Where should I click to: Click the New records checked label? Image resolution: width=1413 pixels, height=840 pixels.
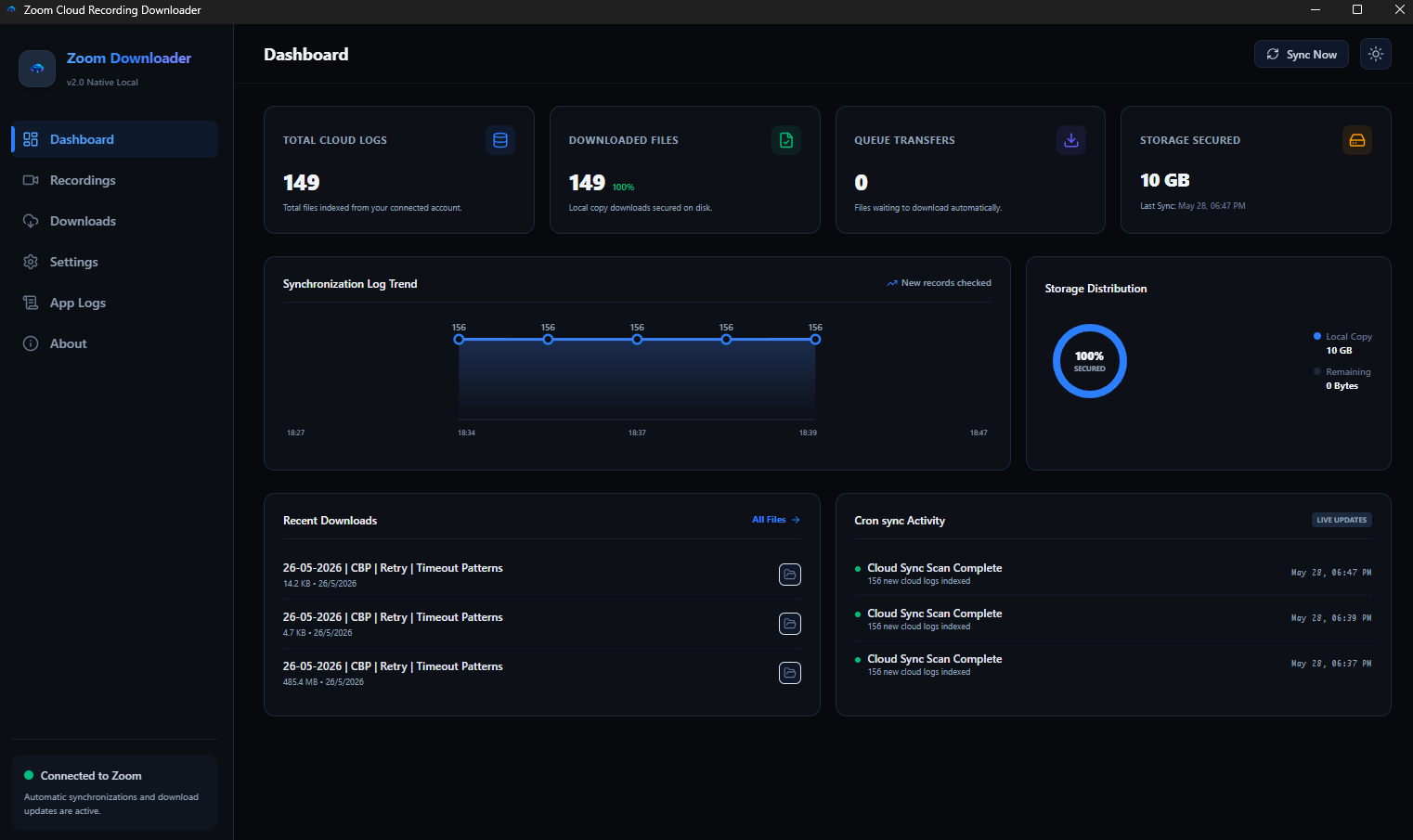click(x=946, y=283)
